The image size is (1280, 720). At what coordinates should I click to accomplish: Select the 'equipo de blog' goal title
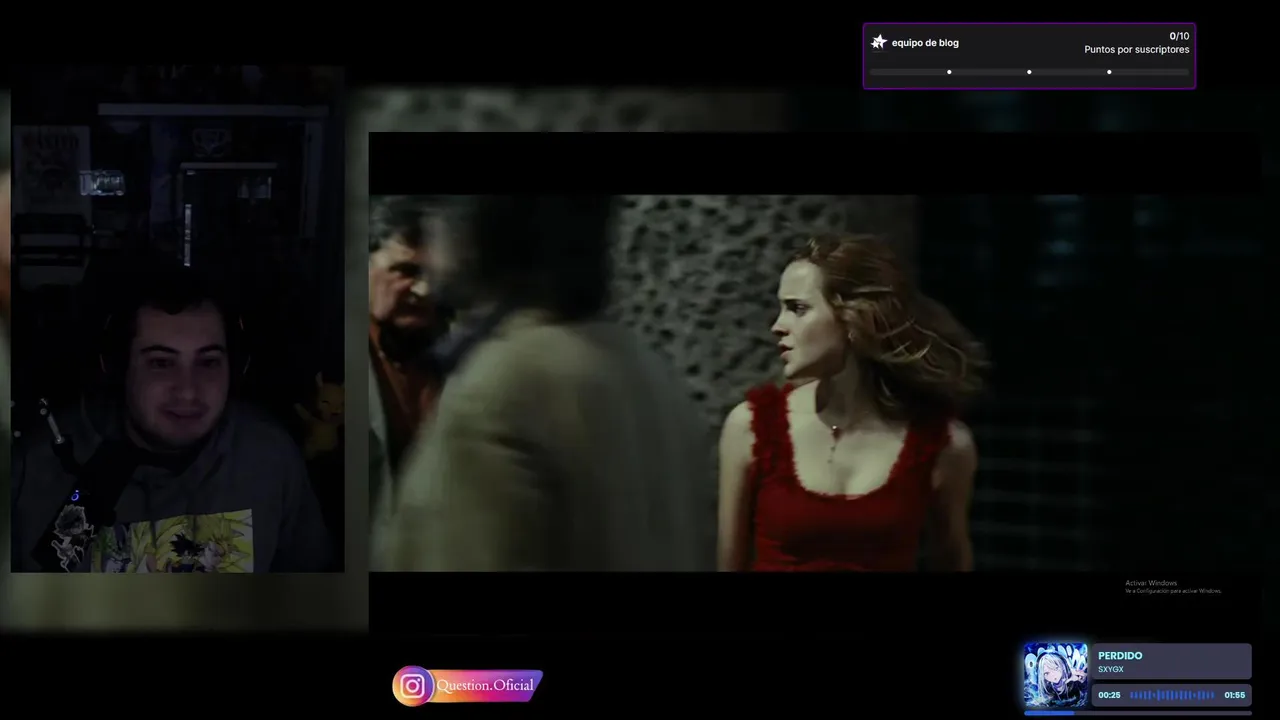point(925,43)
